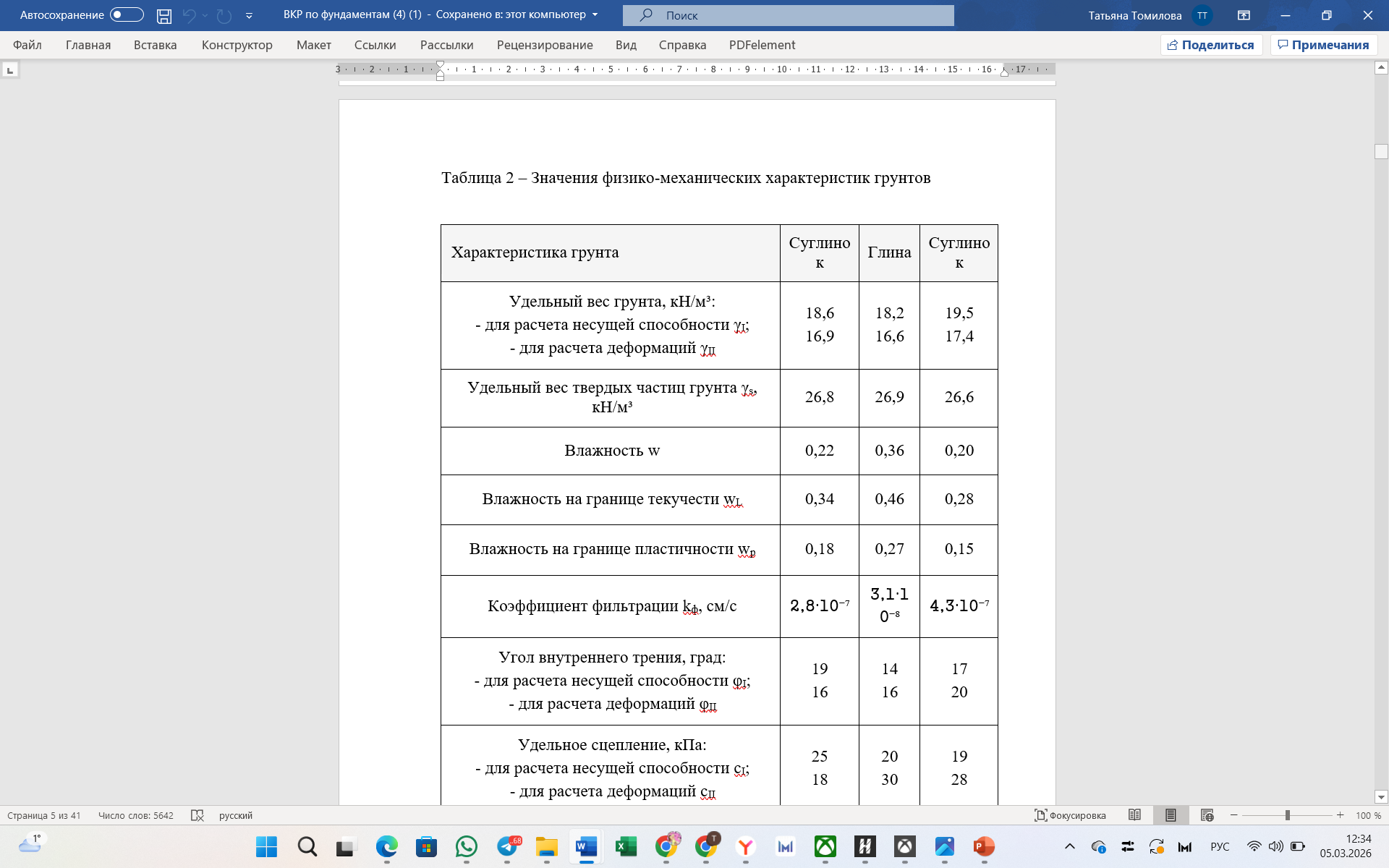Open the spelling check status icon

pos(197,815)
